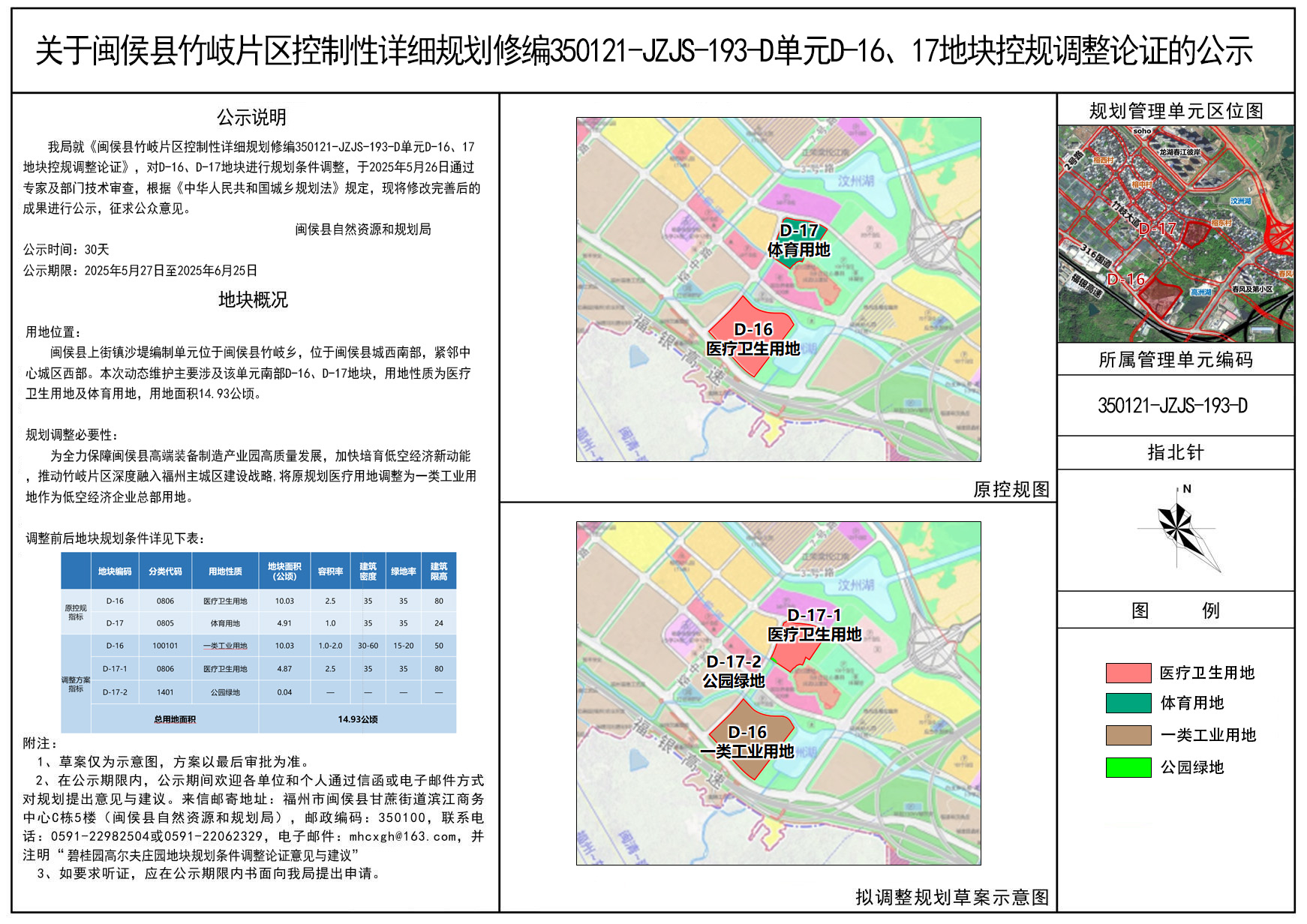Click the 规划调整必要性： label
This screenshot has height=924, width=1307.
(72, 435)
